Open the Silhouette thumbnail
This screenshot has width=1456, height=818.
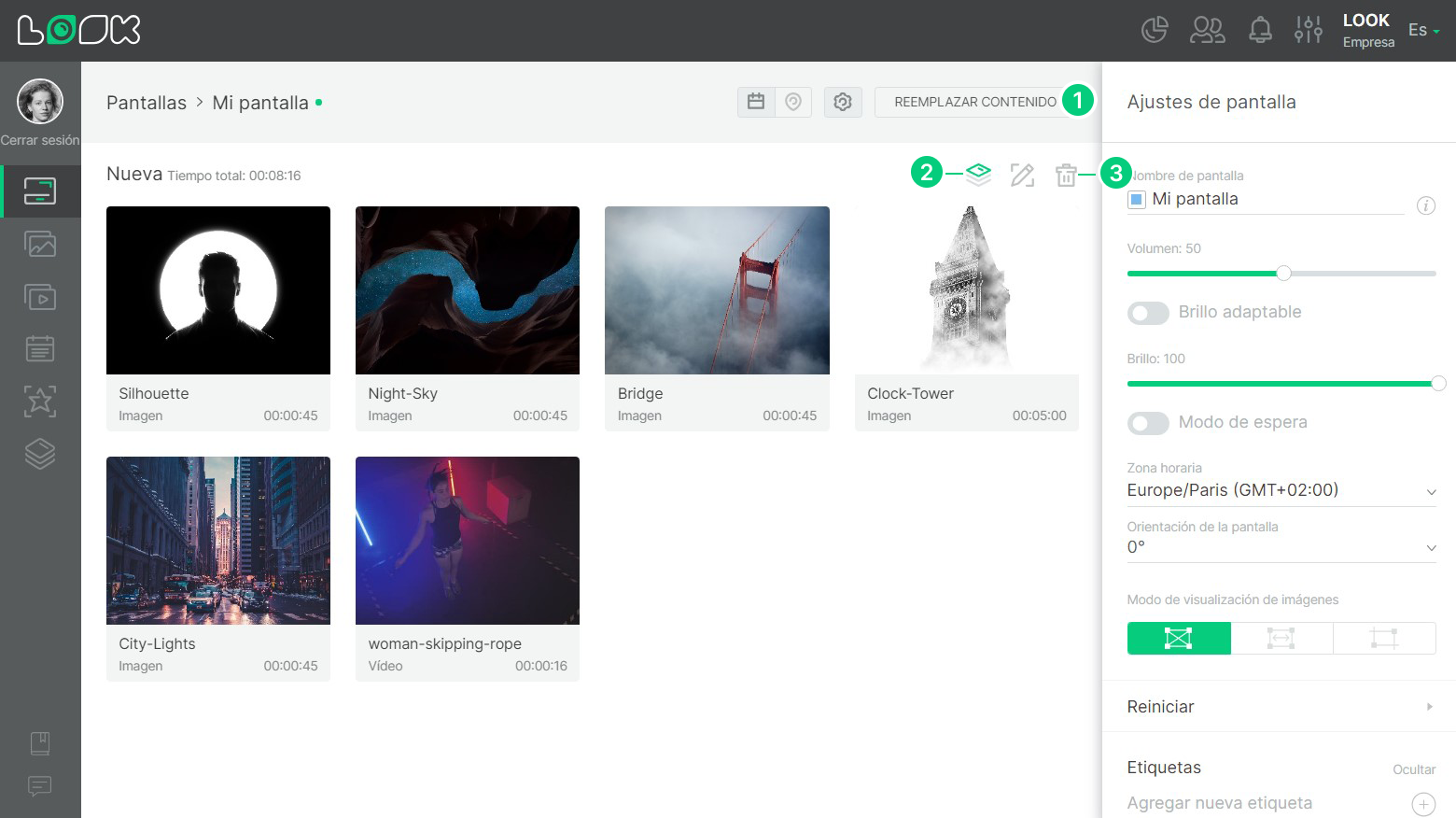(x=218, y=290)
